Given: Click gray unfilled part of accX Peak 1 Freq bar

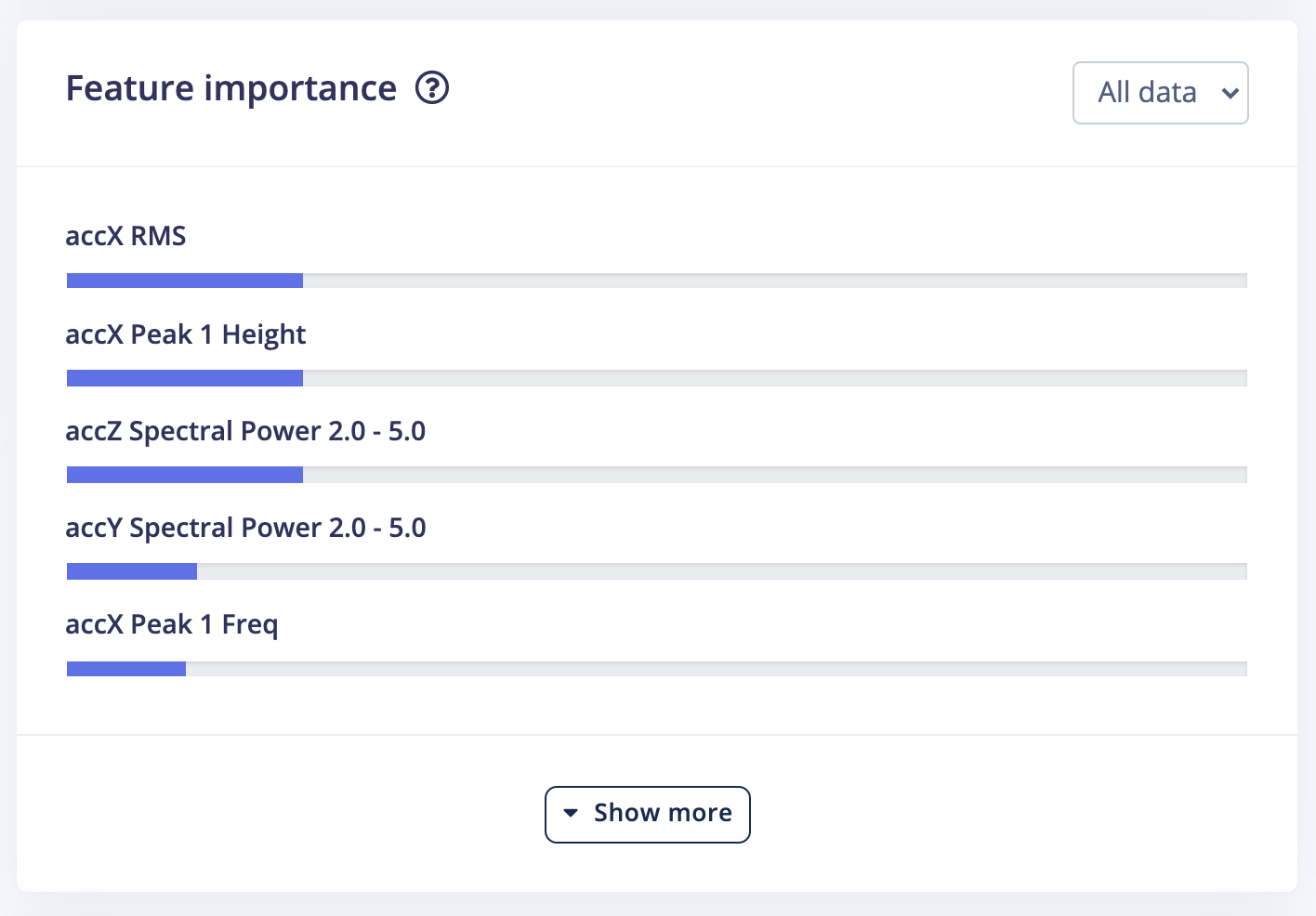Looking at the screenshot, I should [716, 669].
